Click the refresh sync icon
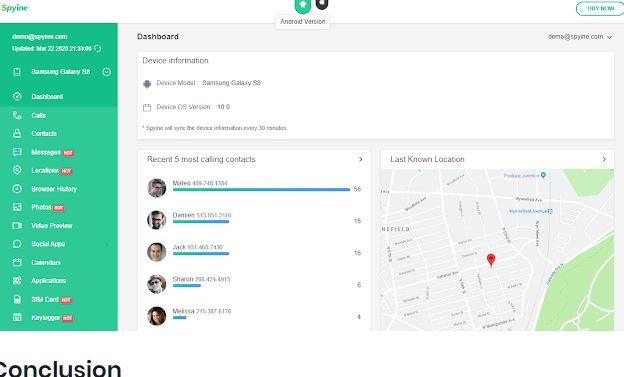This screenshot has width=624, height=377. (x=98, y=49)
